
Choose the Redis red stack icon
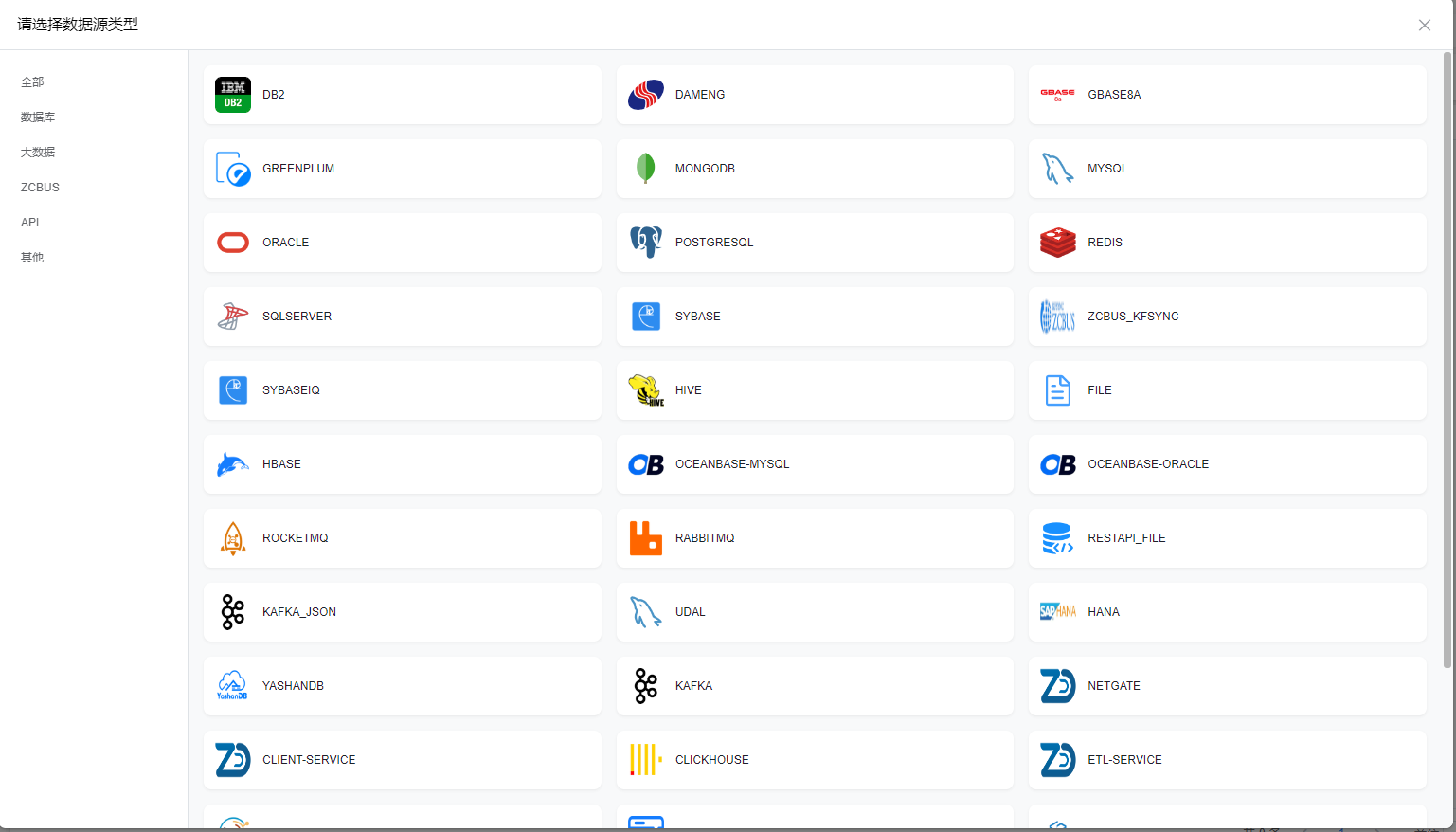[1057, 243]
